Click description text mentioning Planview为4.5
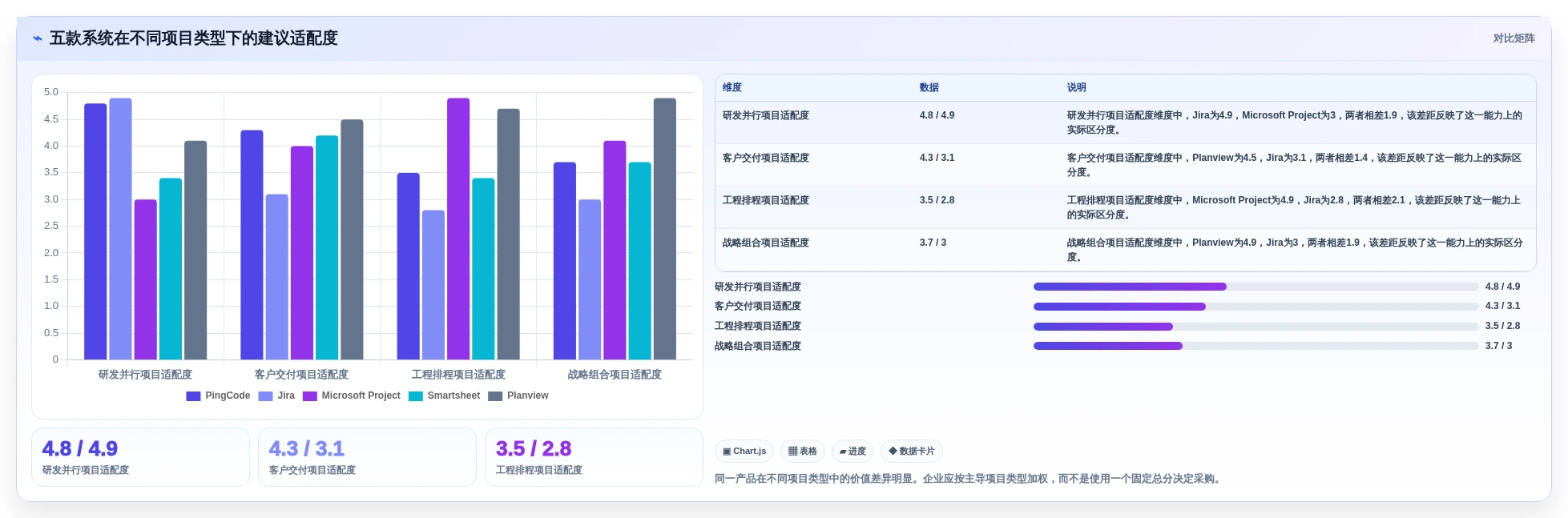Screen dimensions: 1568x518 click(1295, 165)
